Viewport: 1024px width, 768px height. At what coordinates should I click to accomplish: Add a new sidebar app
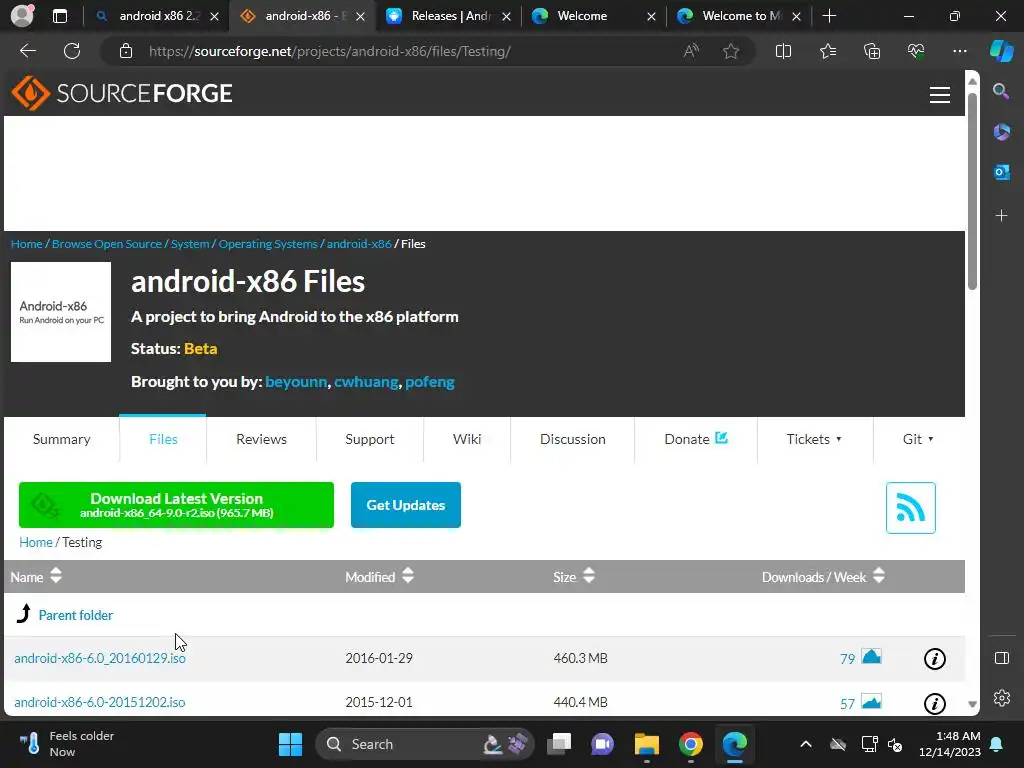tap(1001, 216)
